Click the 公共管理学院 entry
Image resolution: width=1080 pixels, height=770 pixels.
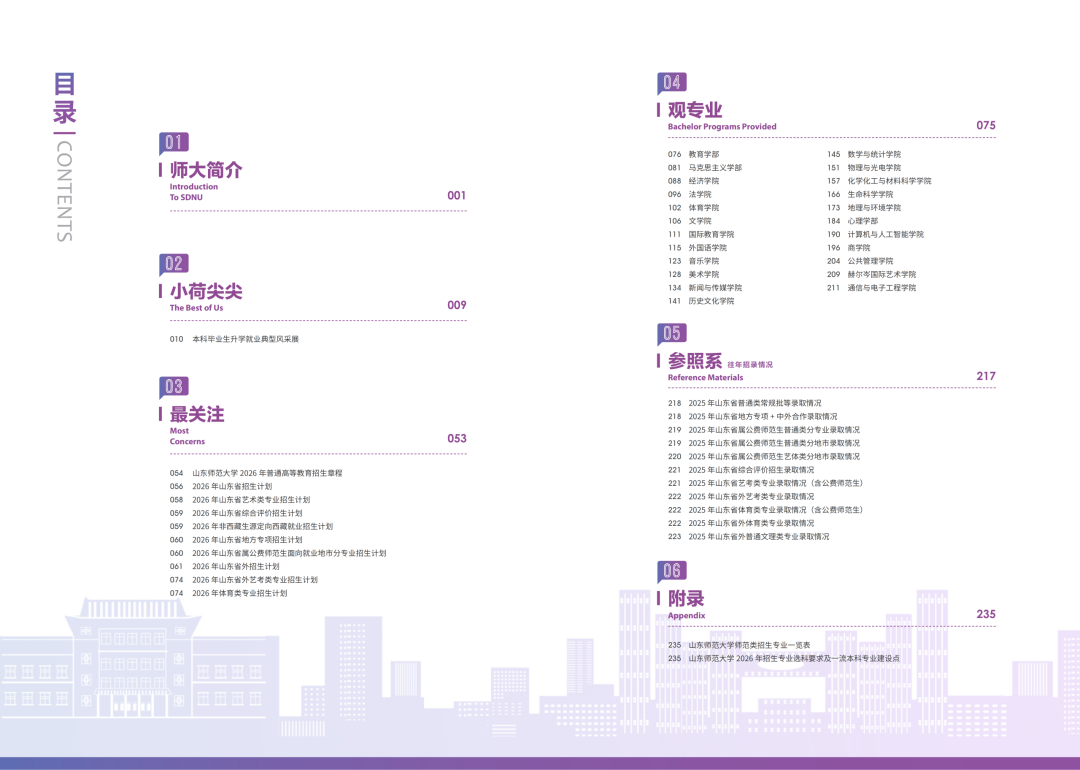point(860,261)
